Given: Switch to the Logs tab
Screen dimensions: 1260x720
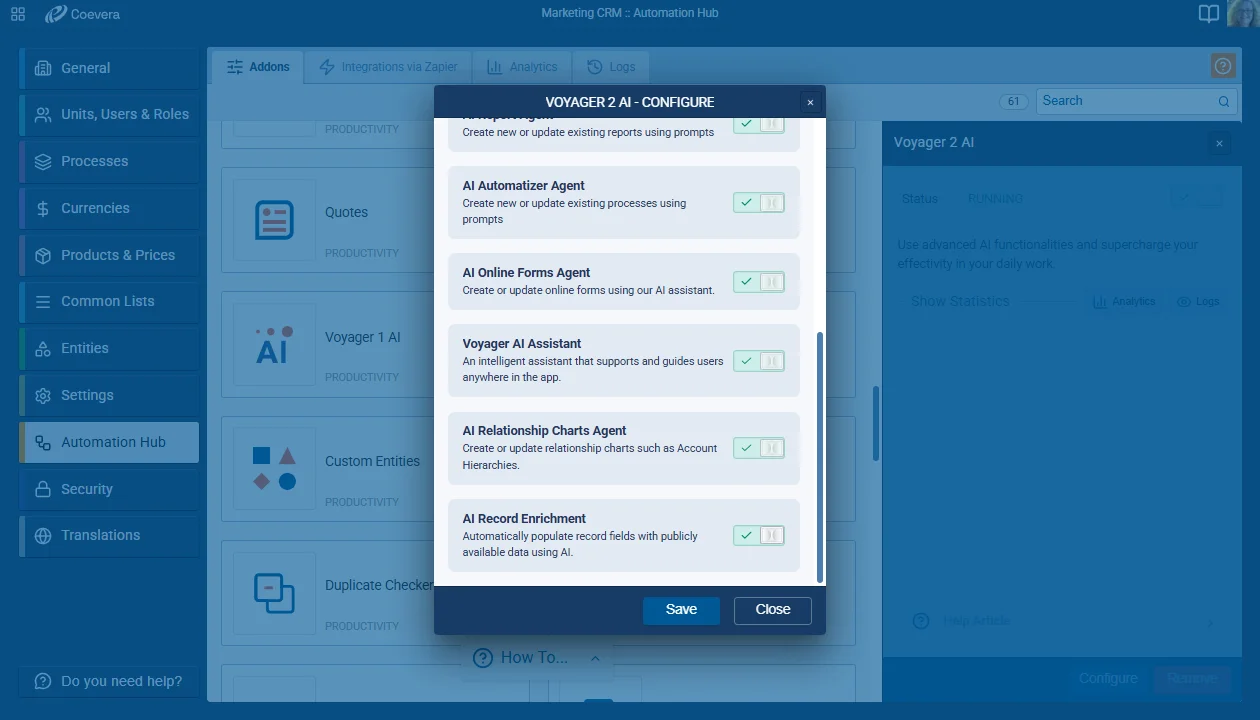Looking at the screenshot, I should coord(611,67).
